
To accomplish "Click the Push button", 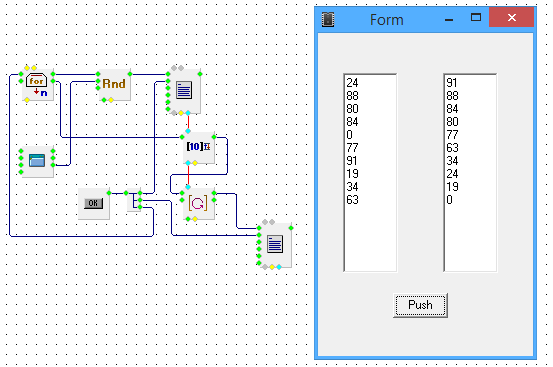I will 420,305.
